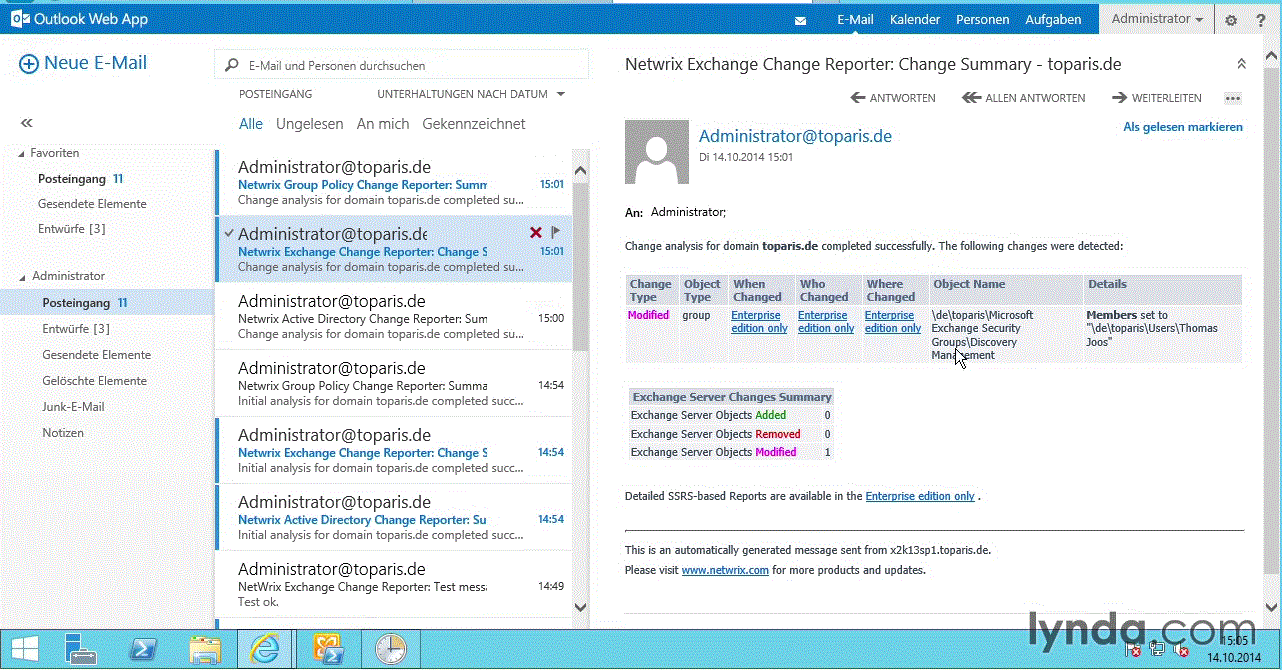Open Netwrix Active Directory message from 15:00

click(x=394, y=316)
